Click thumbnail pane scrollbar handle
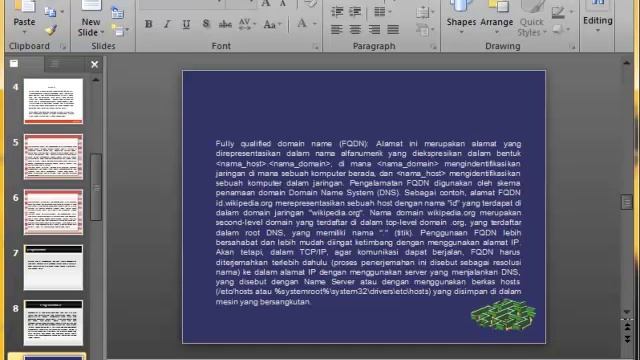The image size is (640, 360). pyautogui.click(x=96, y=187)
